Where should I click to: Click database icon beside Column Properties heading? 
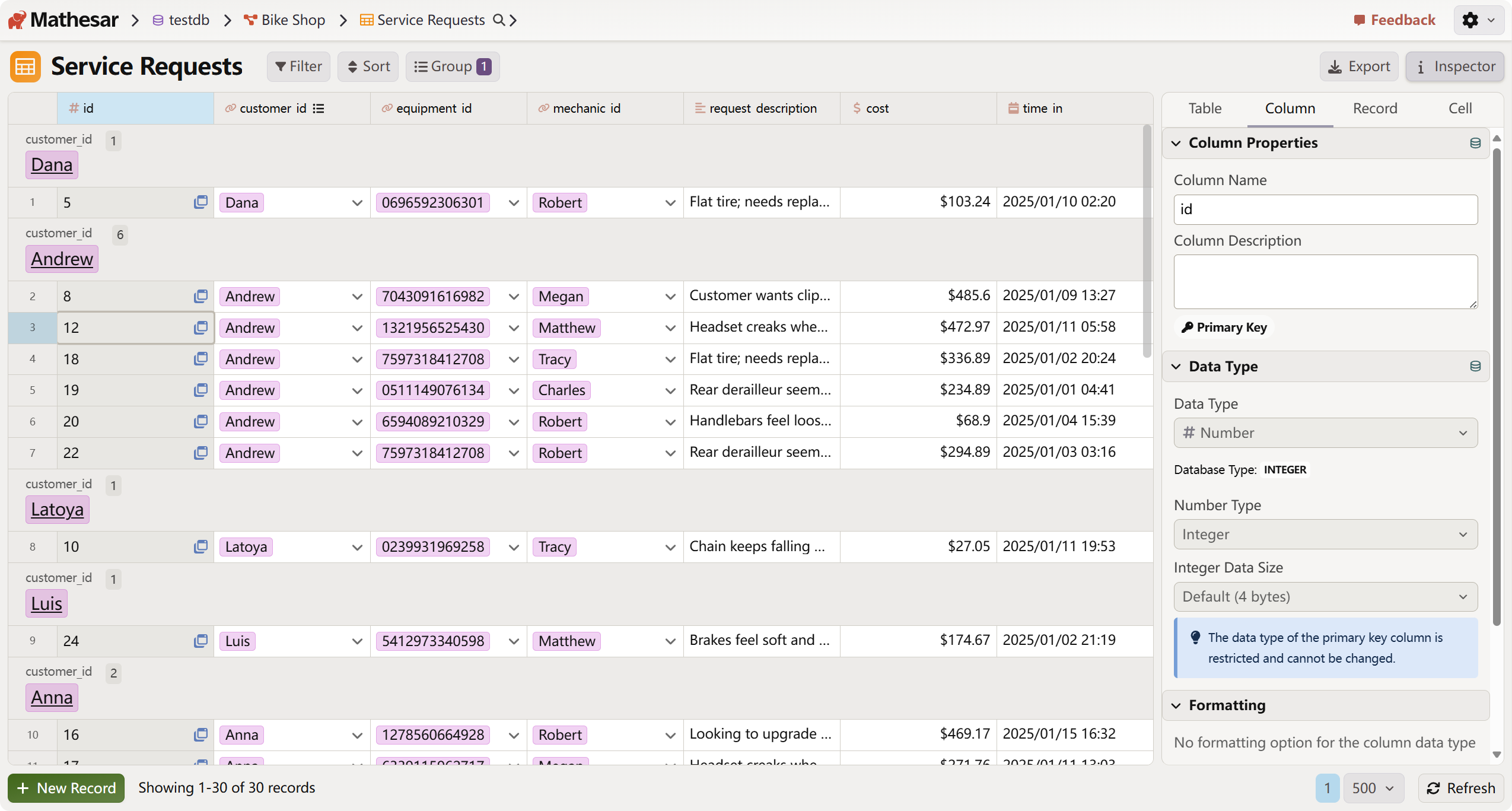pyautogui.click(x=1475, y=143)
